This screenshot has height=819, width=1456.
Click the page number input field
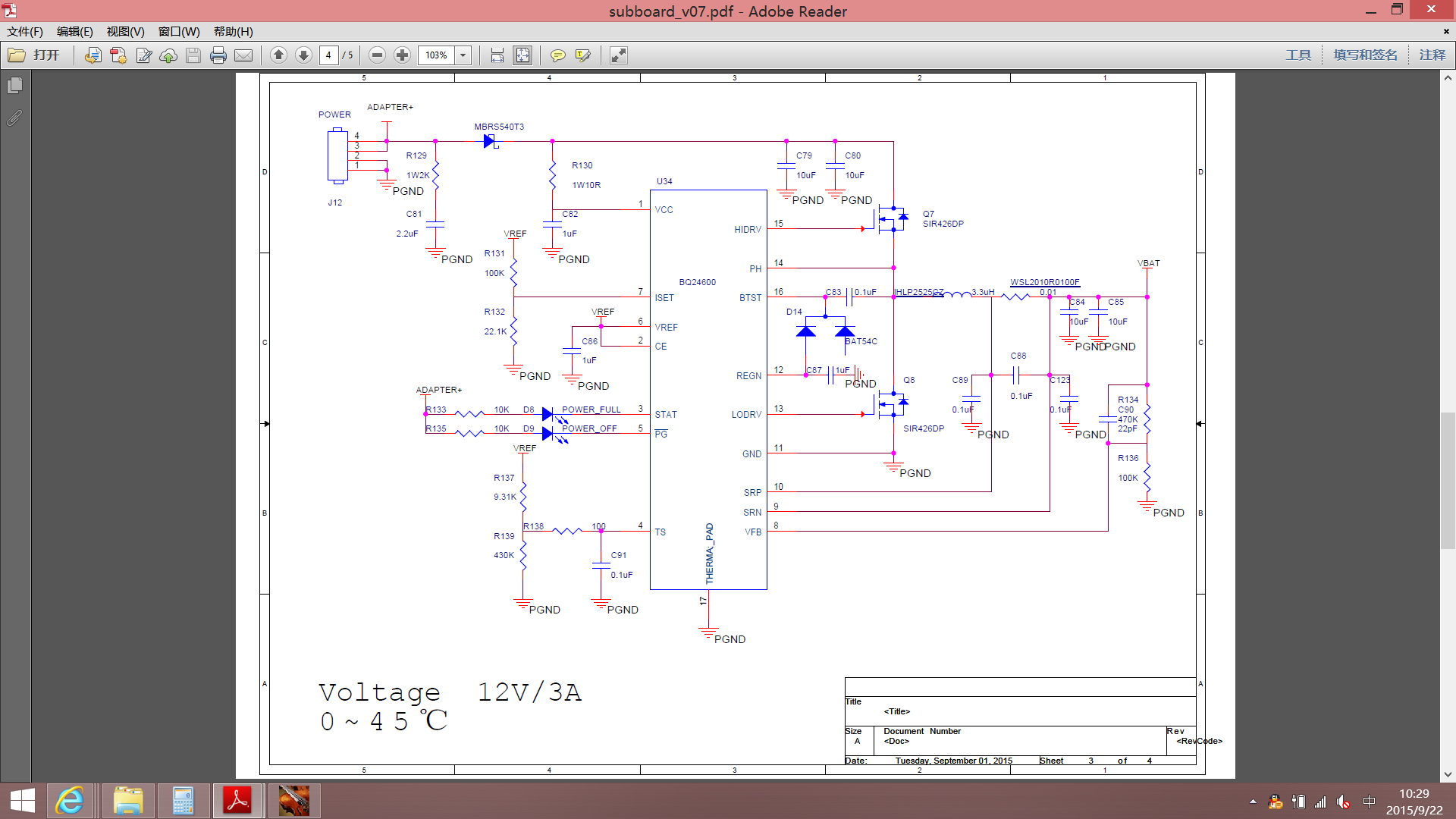tap(328, 55)
